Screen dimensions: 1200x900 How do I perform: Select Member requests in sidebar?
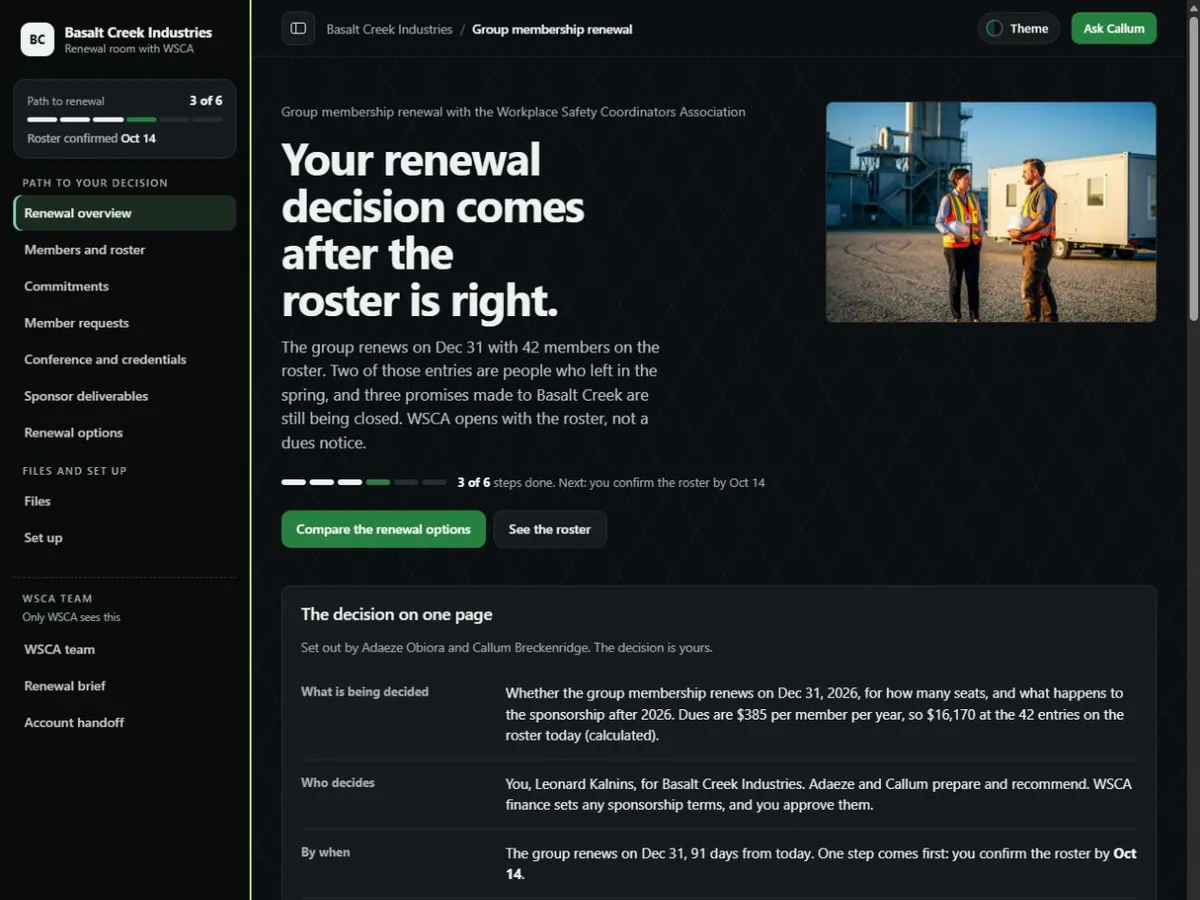coord(125,323)
